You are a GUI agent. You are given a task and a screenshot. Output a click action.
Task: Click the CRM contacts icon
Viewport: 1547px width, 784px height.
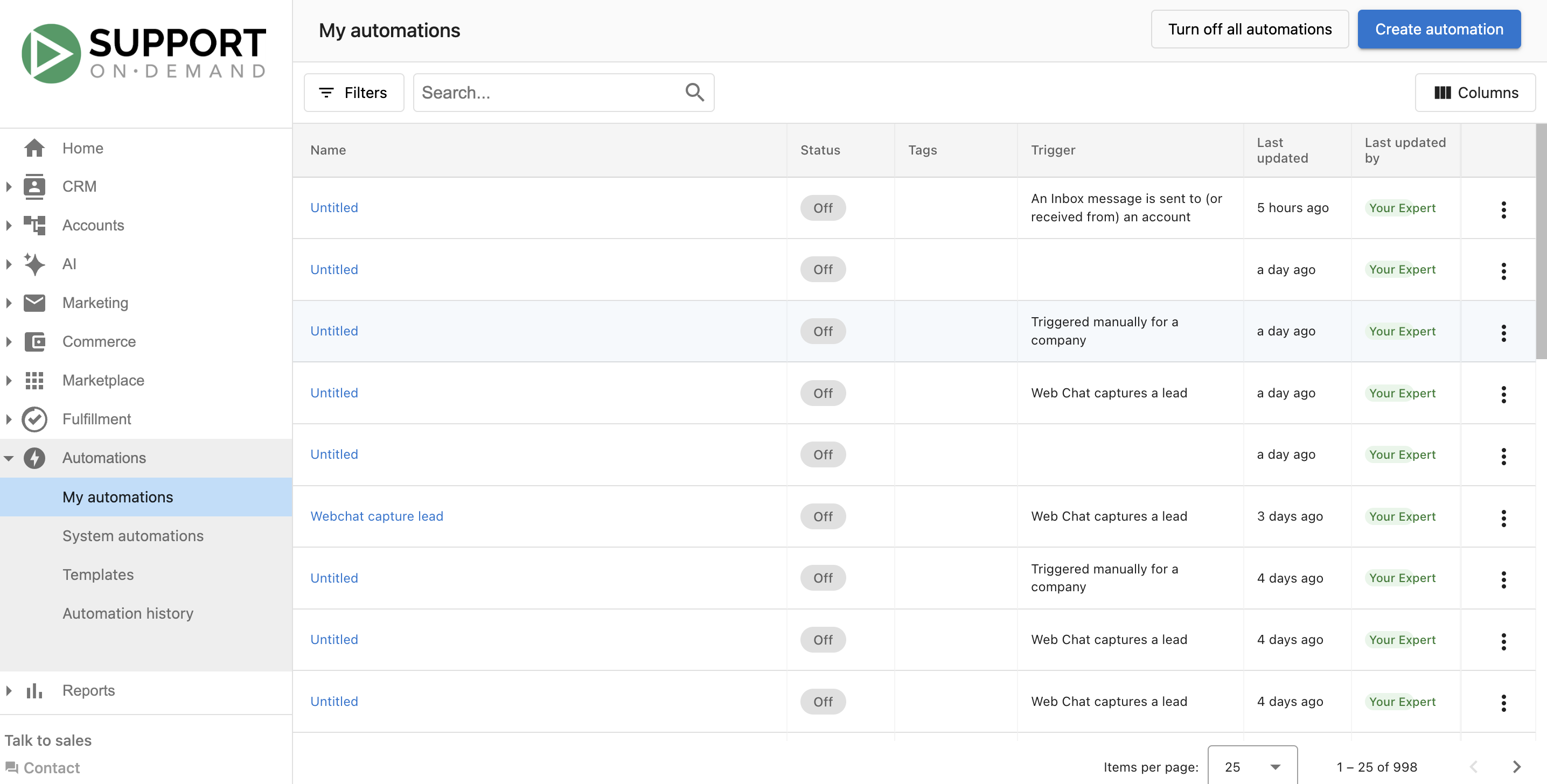[x=34, y=187]
